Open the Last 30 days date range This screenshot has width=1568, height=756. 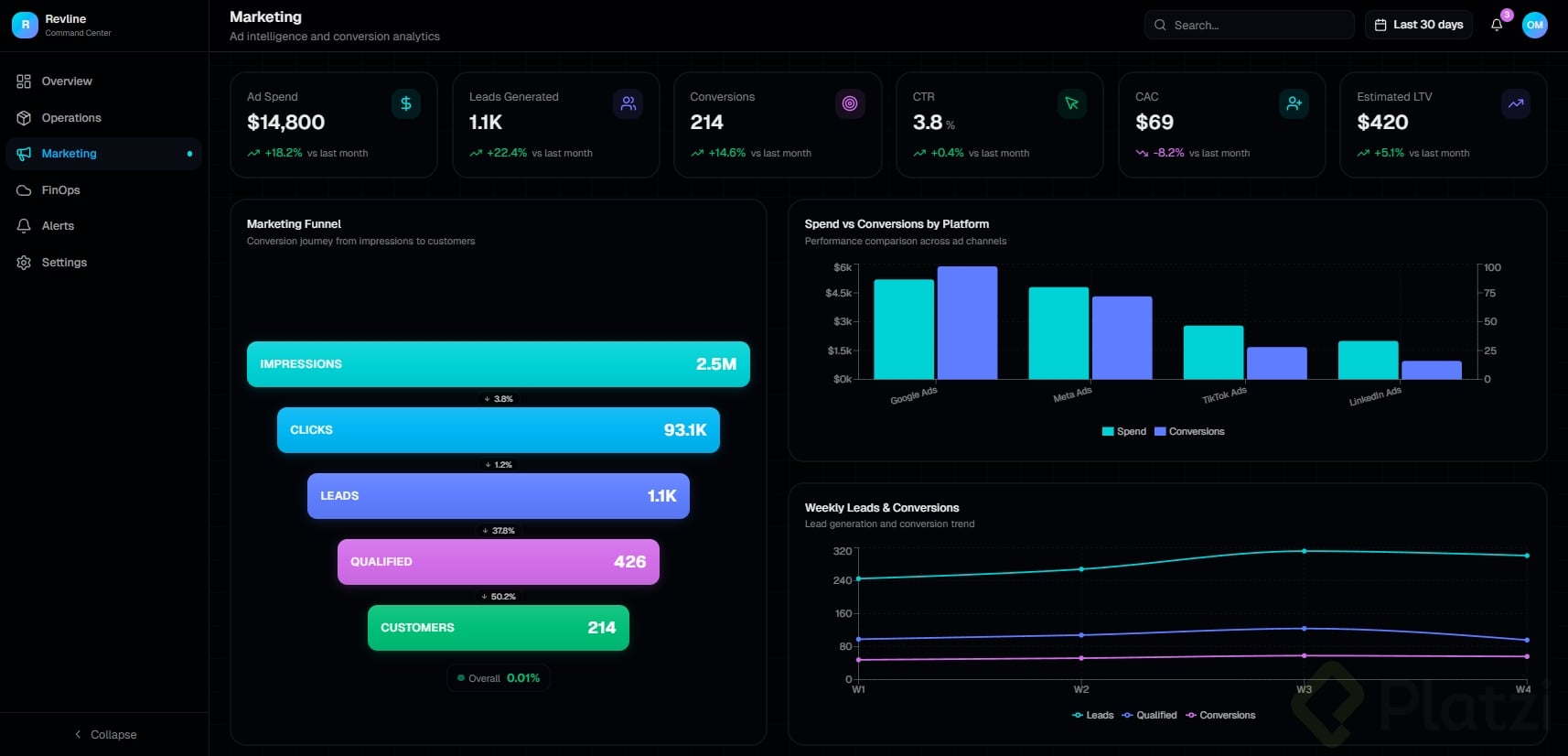pyautogui.click(x=1419, y=25)
